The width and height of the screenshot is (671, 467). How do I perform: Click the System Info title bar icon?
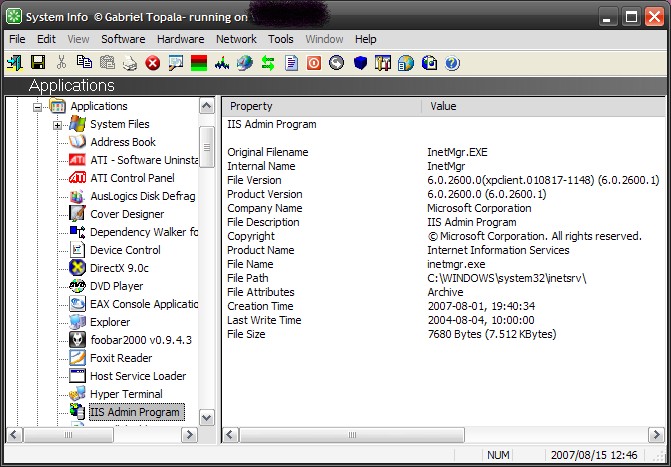(14, 17)
